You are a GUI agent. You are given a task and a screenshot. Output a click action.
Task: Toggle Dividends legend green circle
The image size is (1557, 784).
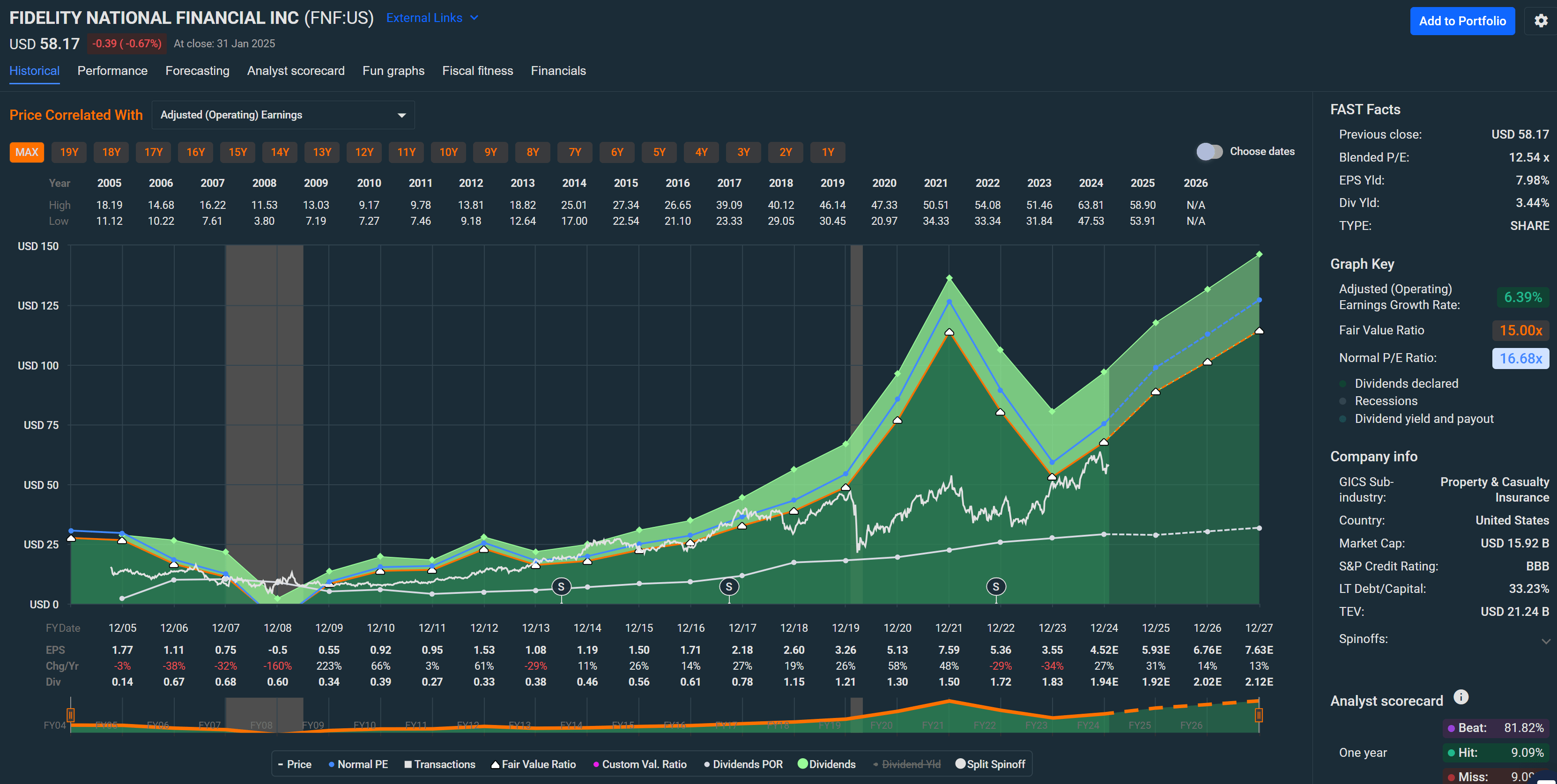coord(803,764)
